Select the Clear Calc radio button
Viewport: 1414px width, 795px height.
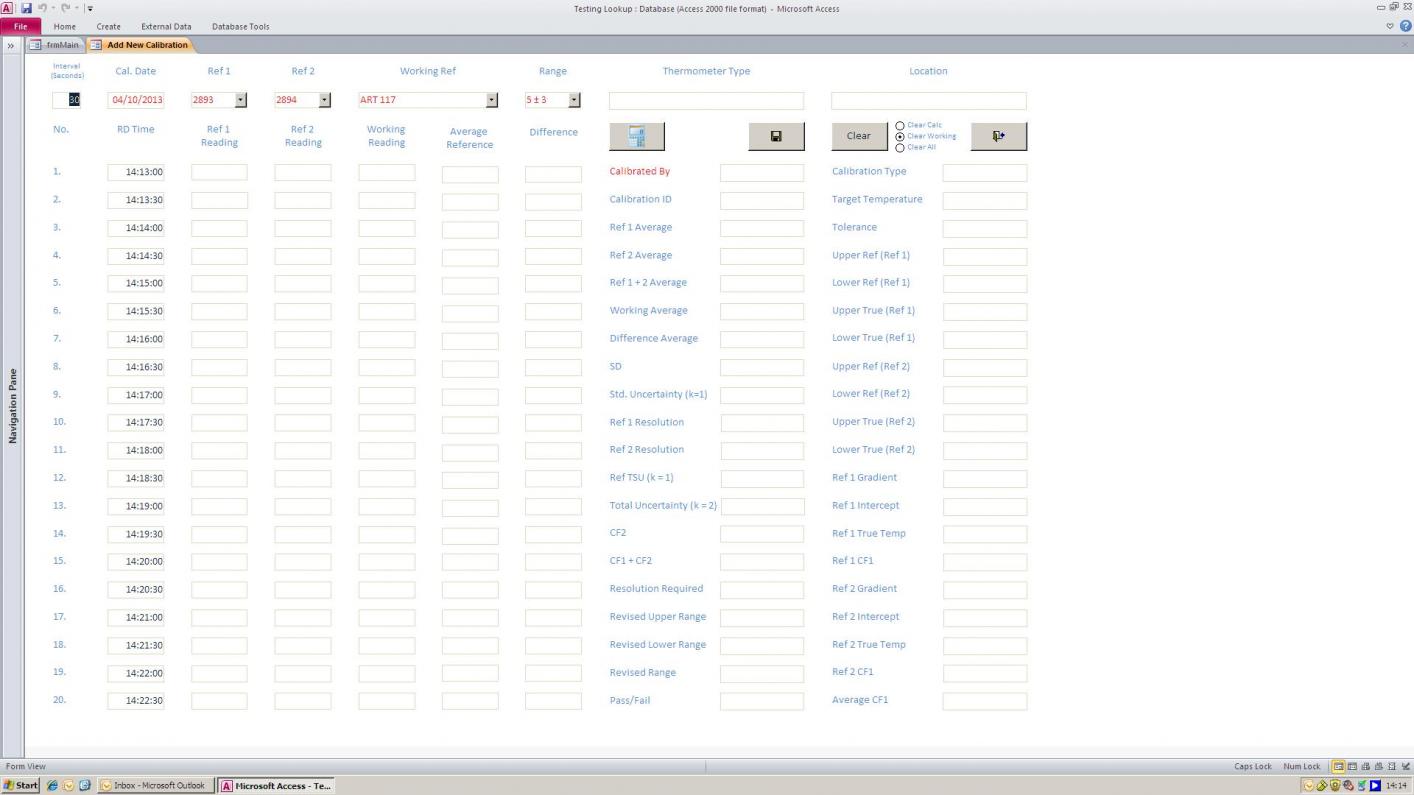(900, 126)
